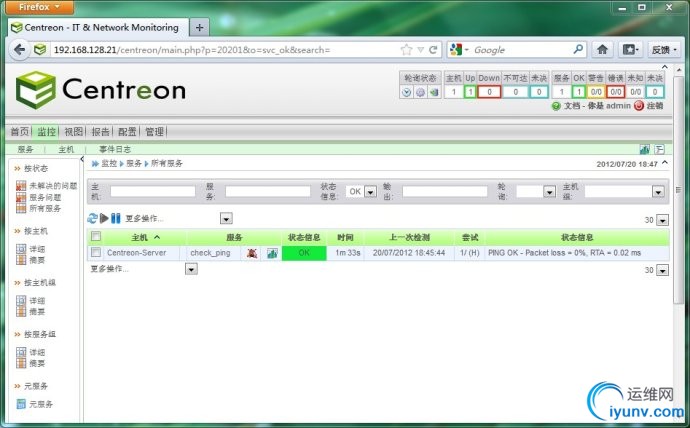The height and width of the screenshot is (428, 690).
Task: Click the icon beside 服务问题
Action: pyautogui.click(x=21, y=197)
